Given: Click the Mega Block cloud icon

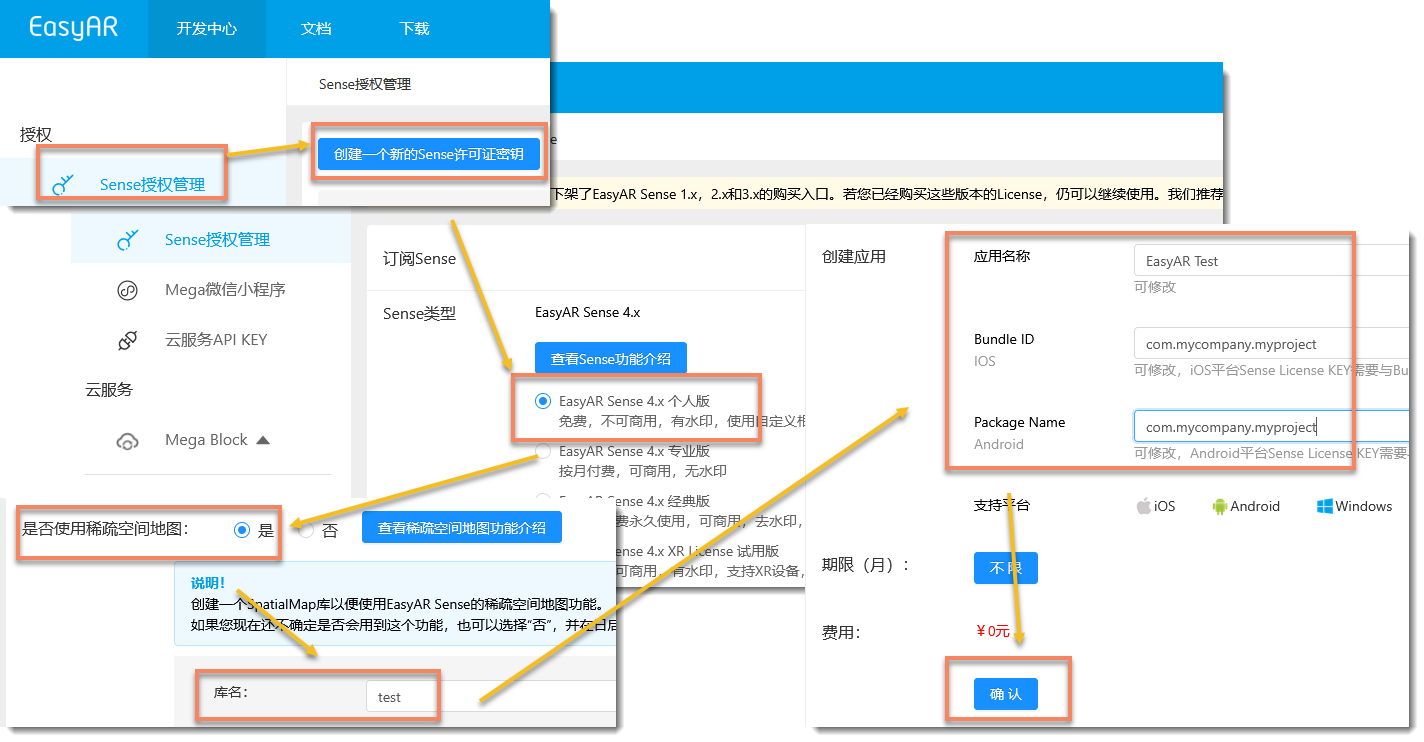Looking at the screenshot, I should (127, 441).
